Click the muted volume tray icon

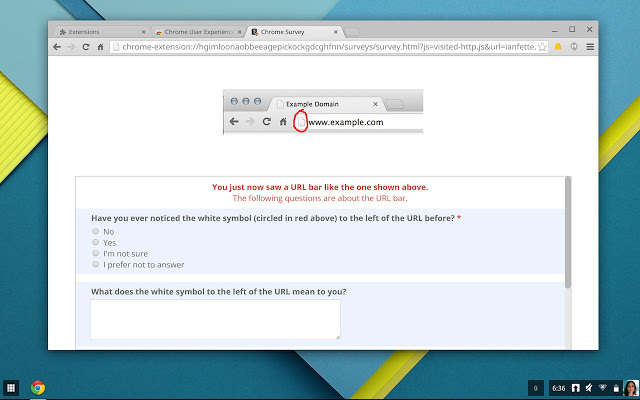(589, 388)
